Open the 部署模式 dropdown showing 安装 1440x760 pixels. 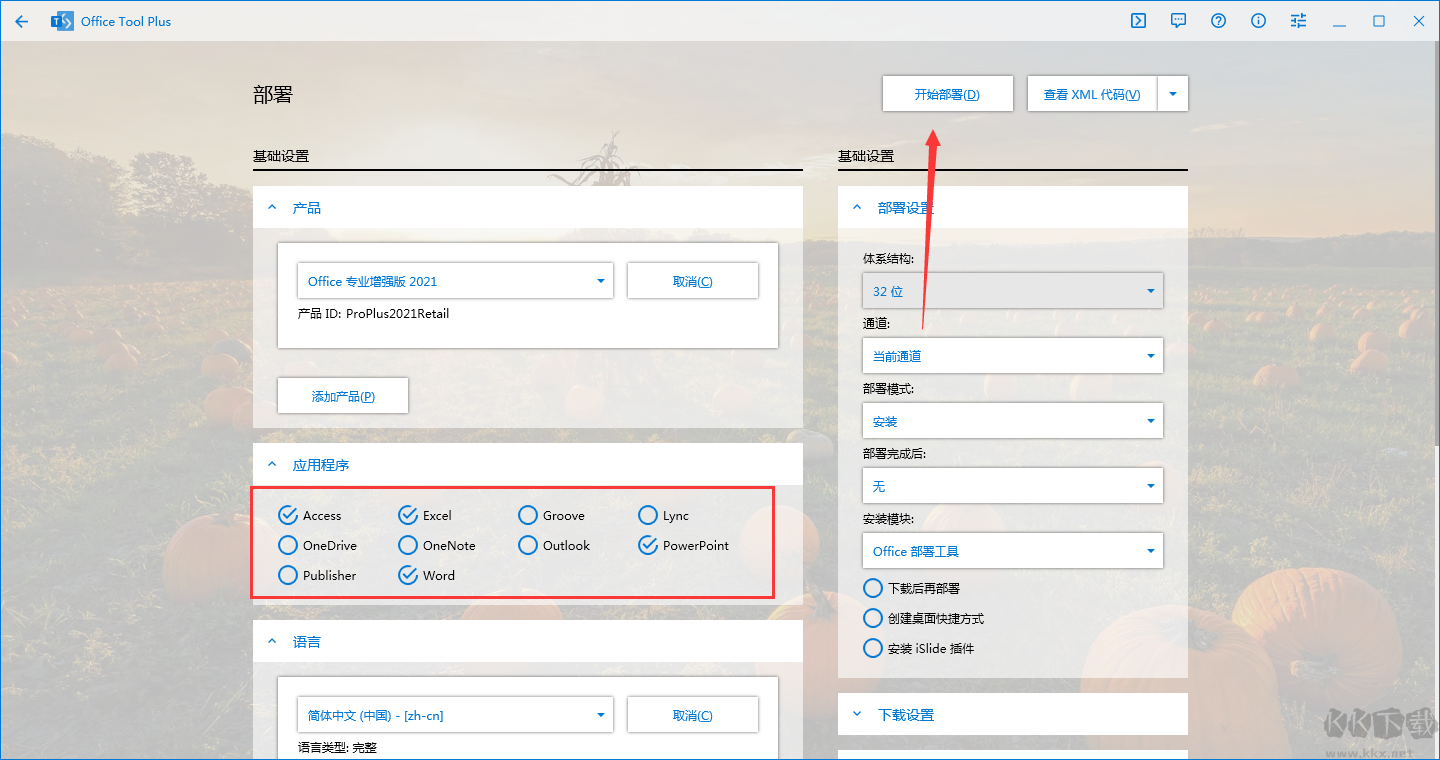coord(1012,420)
